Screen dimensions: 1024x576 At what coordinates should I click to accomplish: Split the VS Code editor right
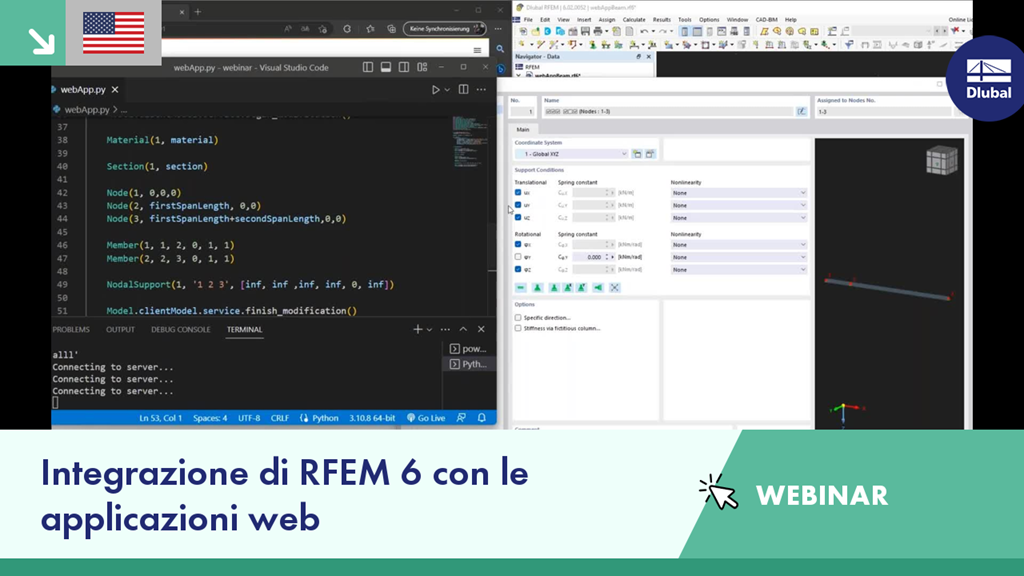point(463,89)
